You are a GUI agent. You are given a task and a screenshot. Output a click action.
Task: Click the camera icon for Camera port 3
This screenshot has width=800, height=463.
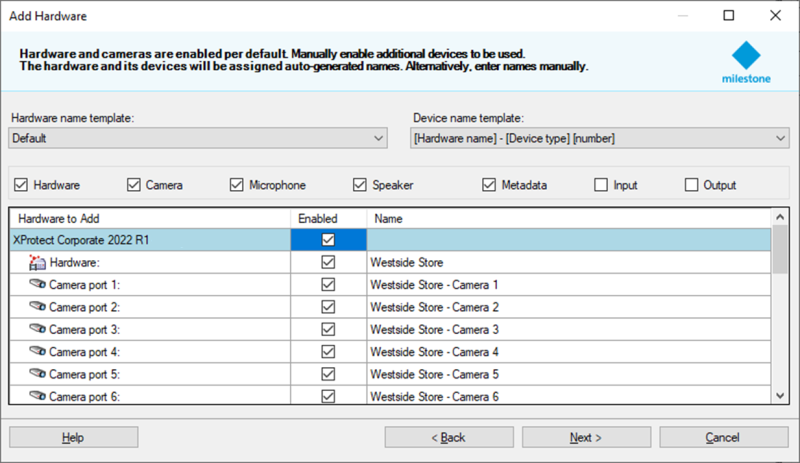click(x=38, y=329)
